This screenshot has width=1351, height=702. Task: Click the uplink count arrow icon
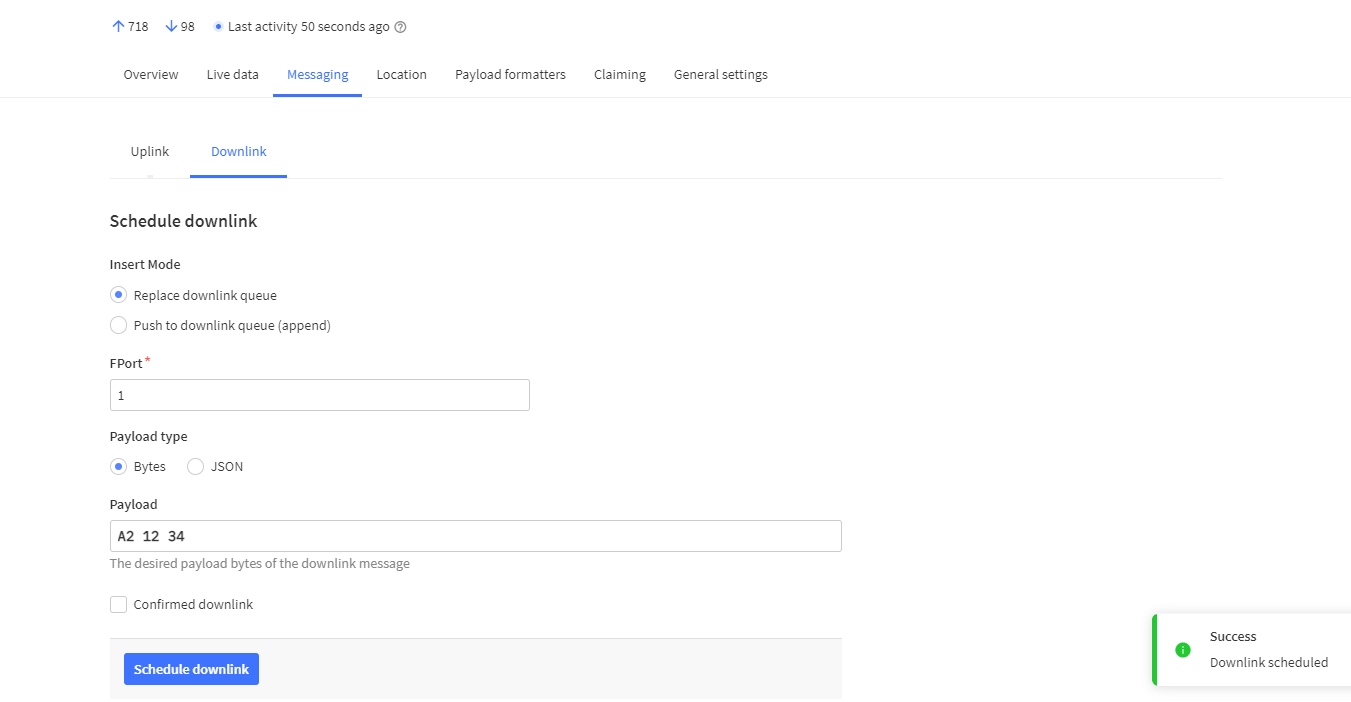pos(118,27)
